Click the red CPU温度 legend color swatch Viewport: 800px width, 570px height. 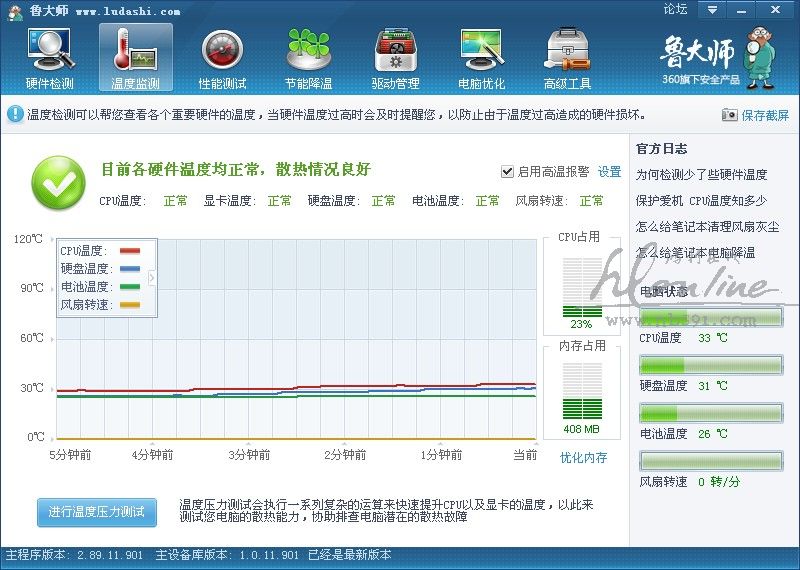click(129, 251)
